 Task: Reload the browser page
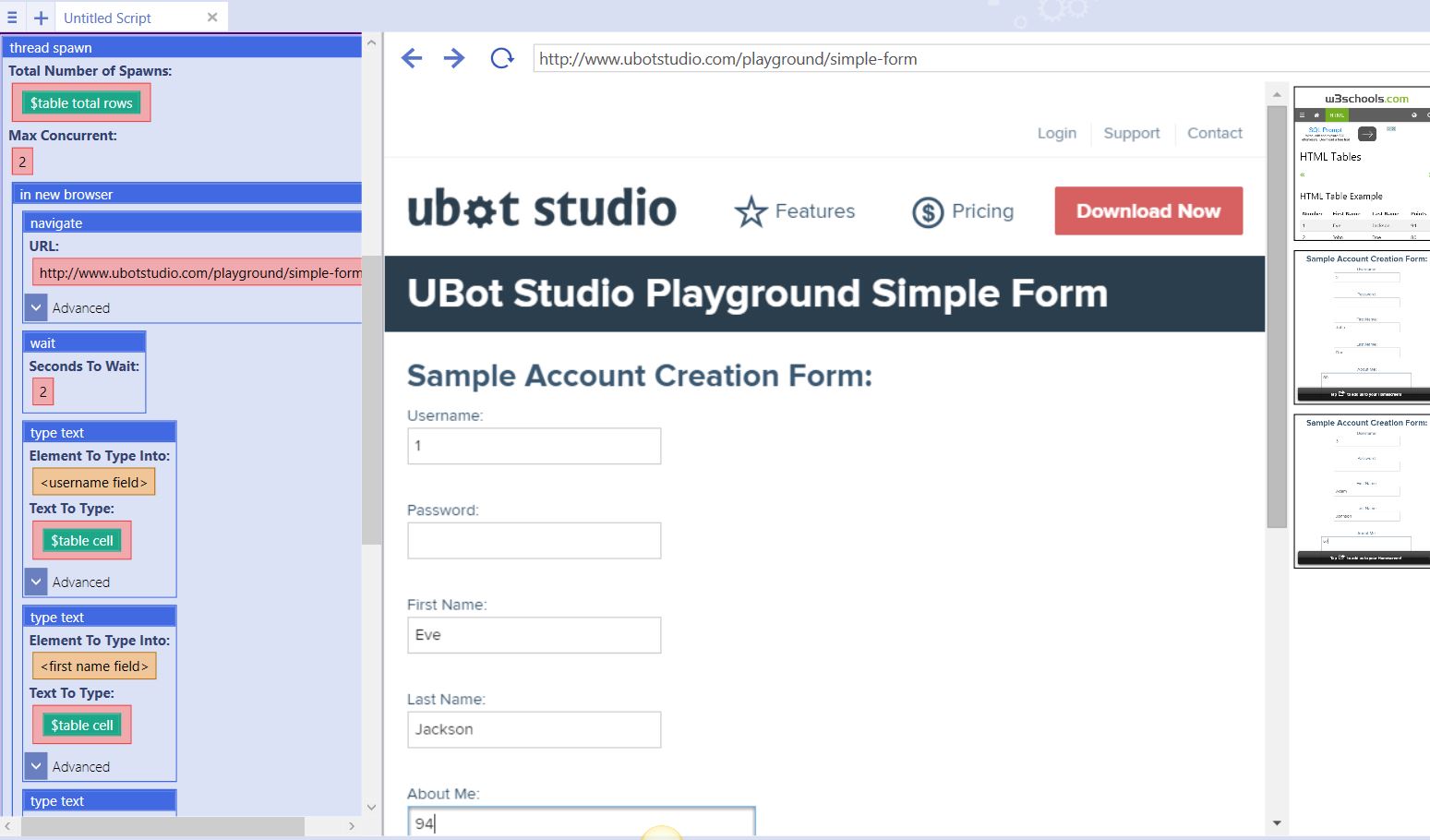point(501,58)
